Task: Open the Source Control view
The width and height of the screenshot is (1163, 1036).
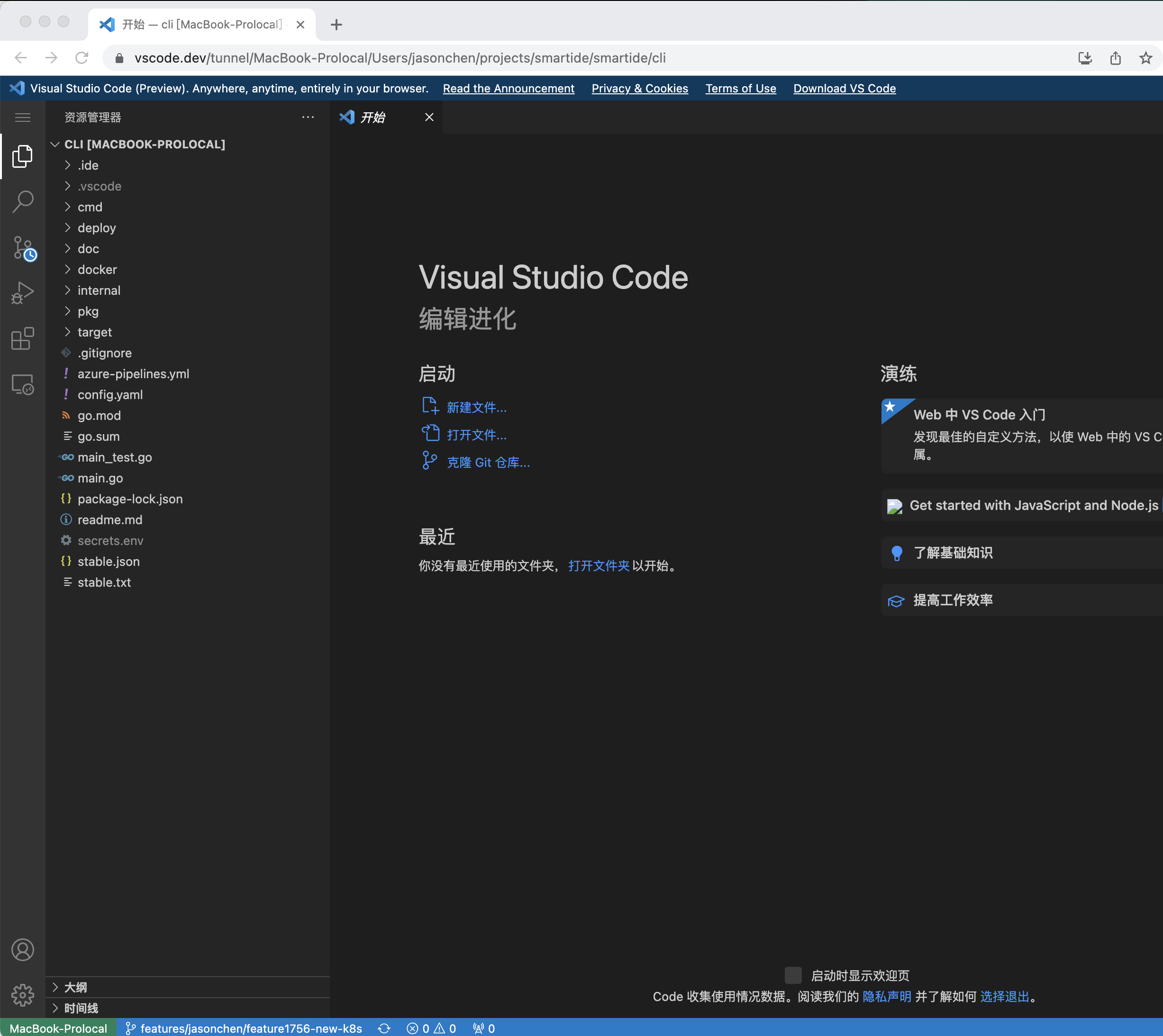Action: tap(24, 248)
